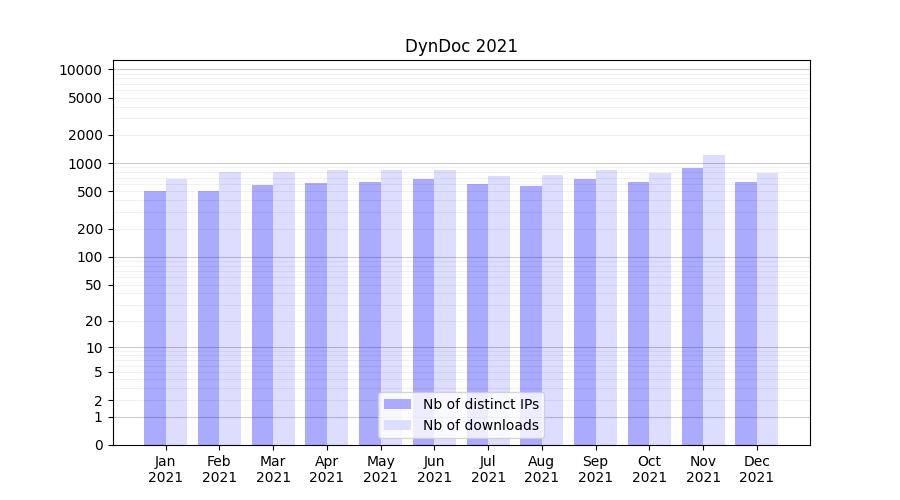
Task: Pick the December downloads bar
Action: (768, 309)
